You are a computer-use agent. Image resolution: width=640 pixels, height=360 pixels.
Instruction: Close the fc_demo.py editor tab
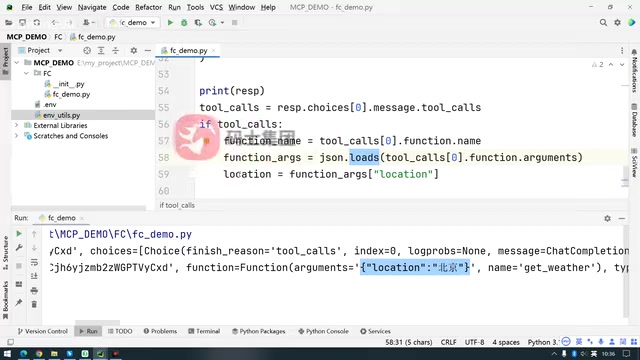(x=213, y=50)
